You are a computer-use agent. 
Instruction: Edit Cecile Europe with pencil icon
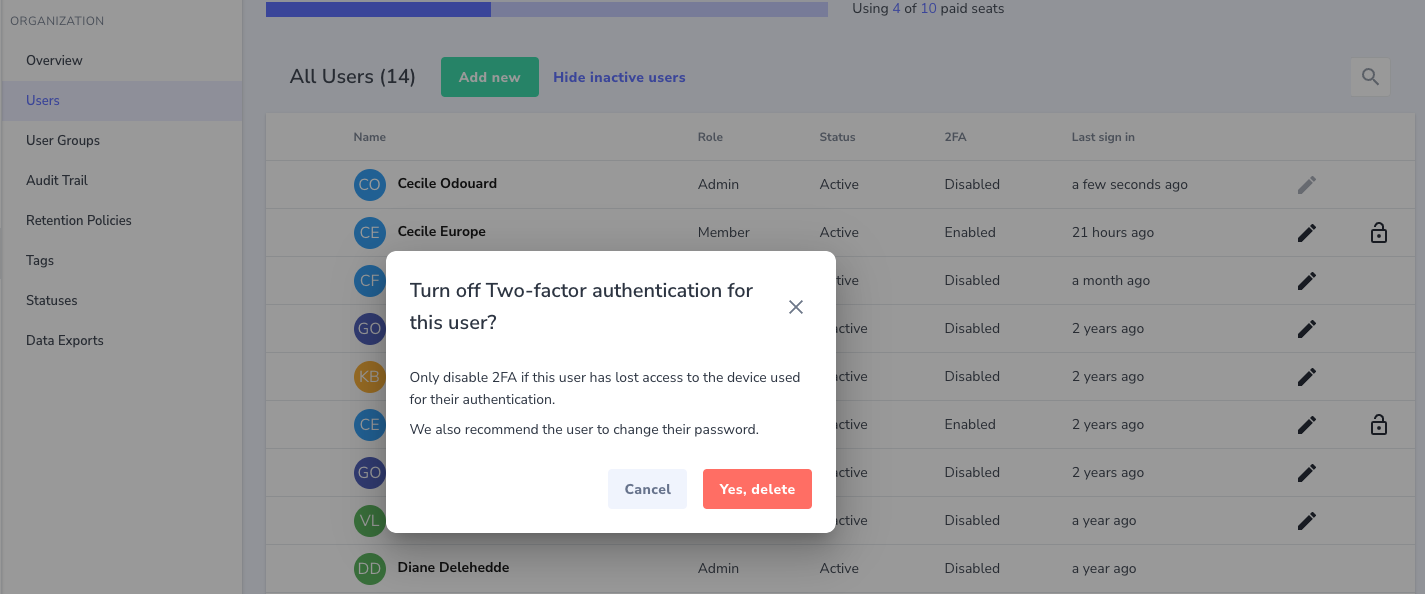pyautogui.click(x=1306, y=233)
